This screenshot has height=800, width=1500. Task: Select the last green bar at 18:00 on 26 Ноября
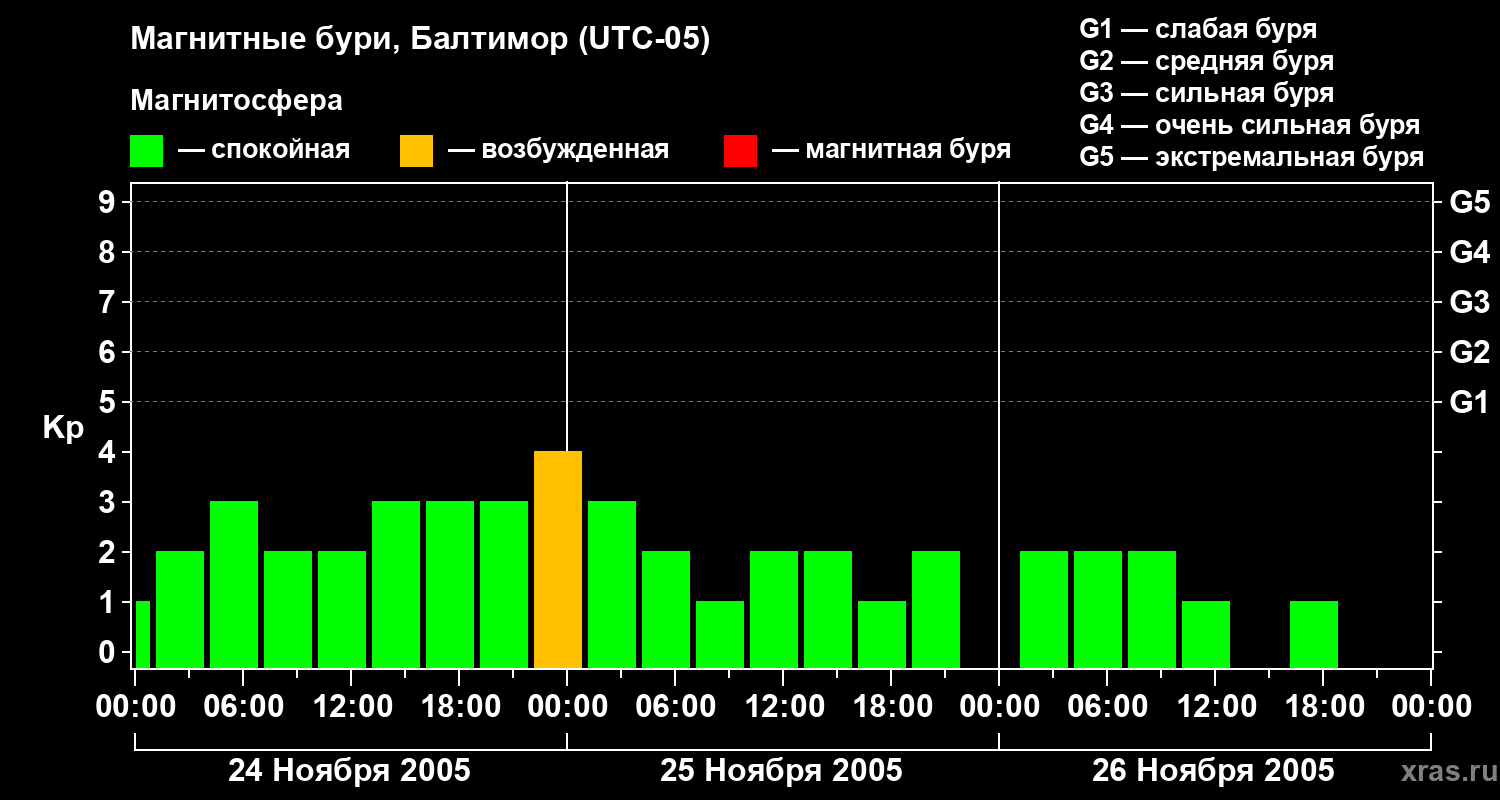[1314, 635]
